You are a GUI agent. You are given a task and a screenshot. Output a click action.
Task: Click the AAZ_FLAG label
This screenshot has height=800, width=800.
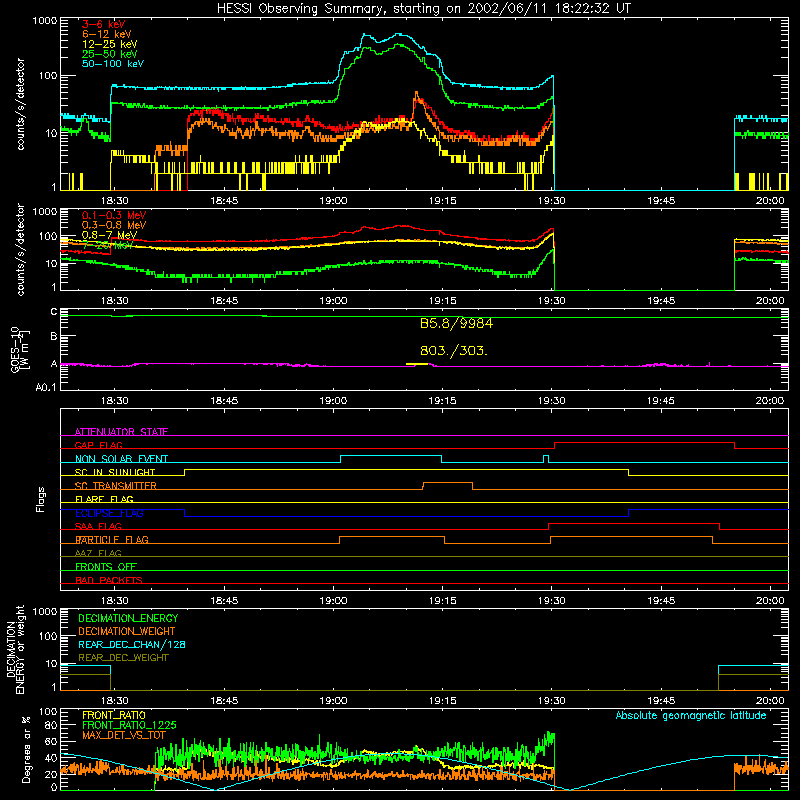pos(98,553)
